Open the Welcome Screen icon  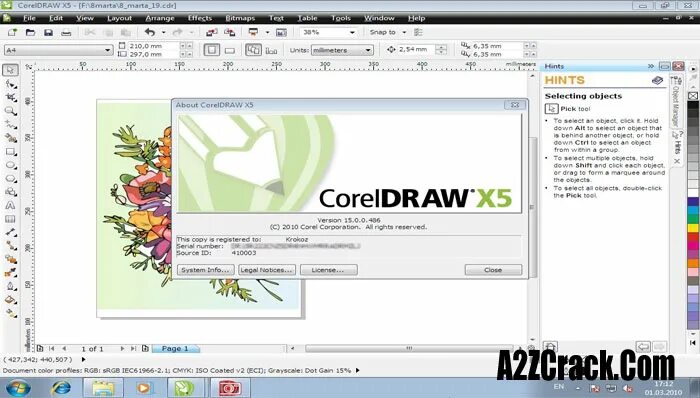coord(281,33)
